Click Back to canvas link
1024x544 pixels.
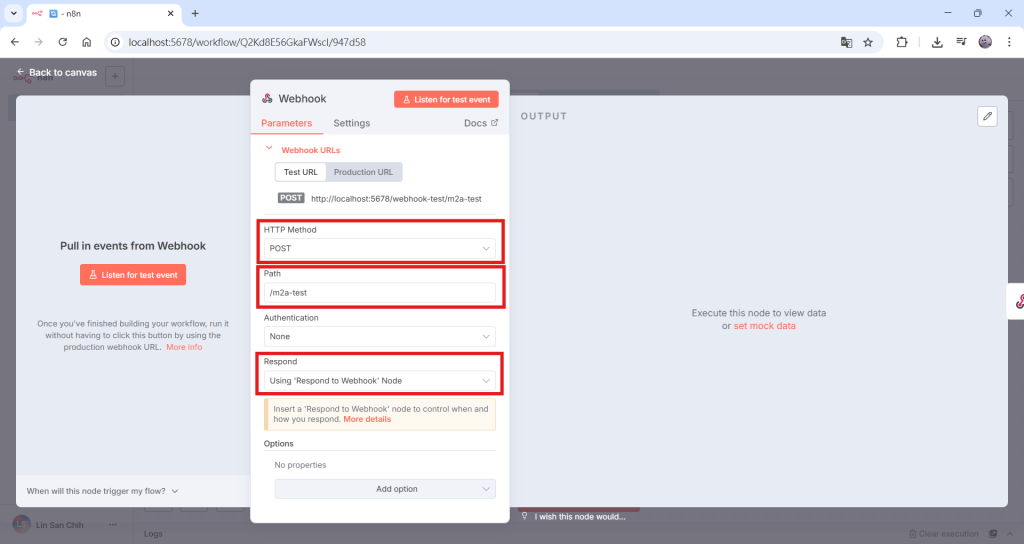pos(57,72)
